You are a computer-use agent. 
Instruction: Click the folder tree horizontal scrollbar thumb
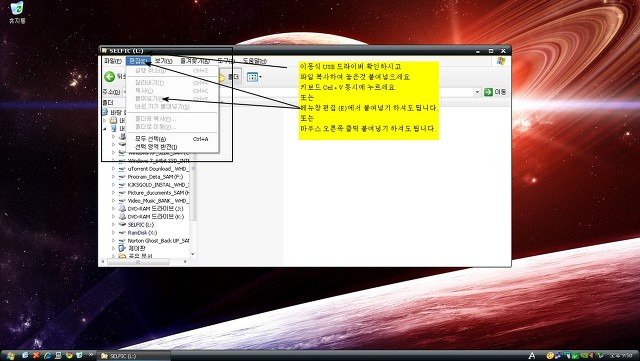[138, 262]
